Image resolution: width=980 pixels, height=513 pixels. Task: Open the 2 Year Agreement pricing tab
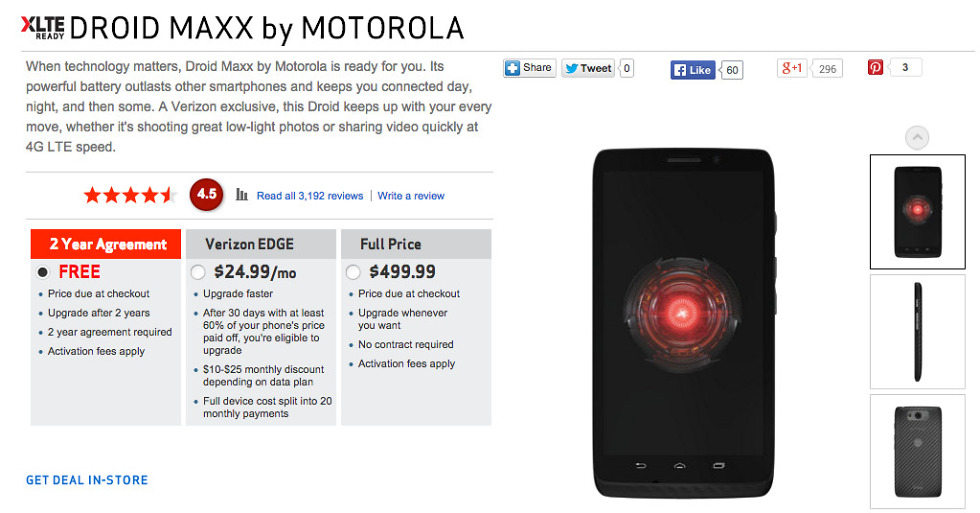(106, 244)
